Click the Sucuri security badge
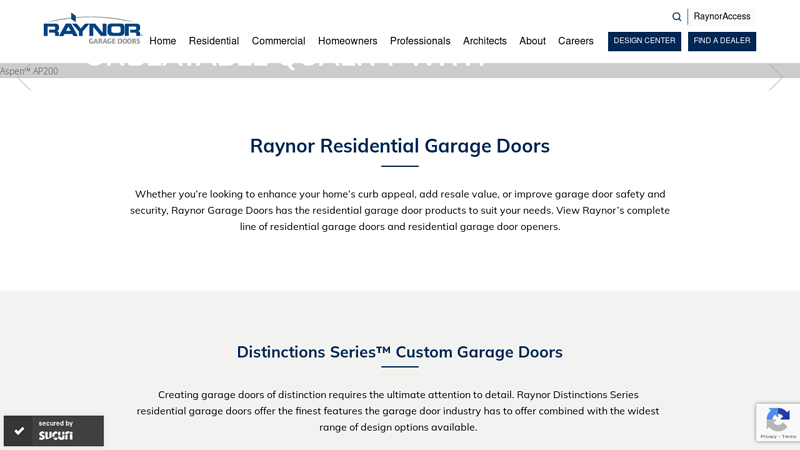The width and height of the screenshot is (800, 450). [x=54, y=431]
